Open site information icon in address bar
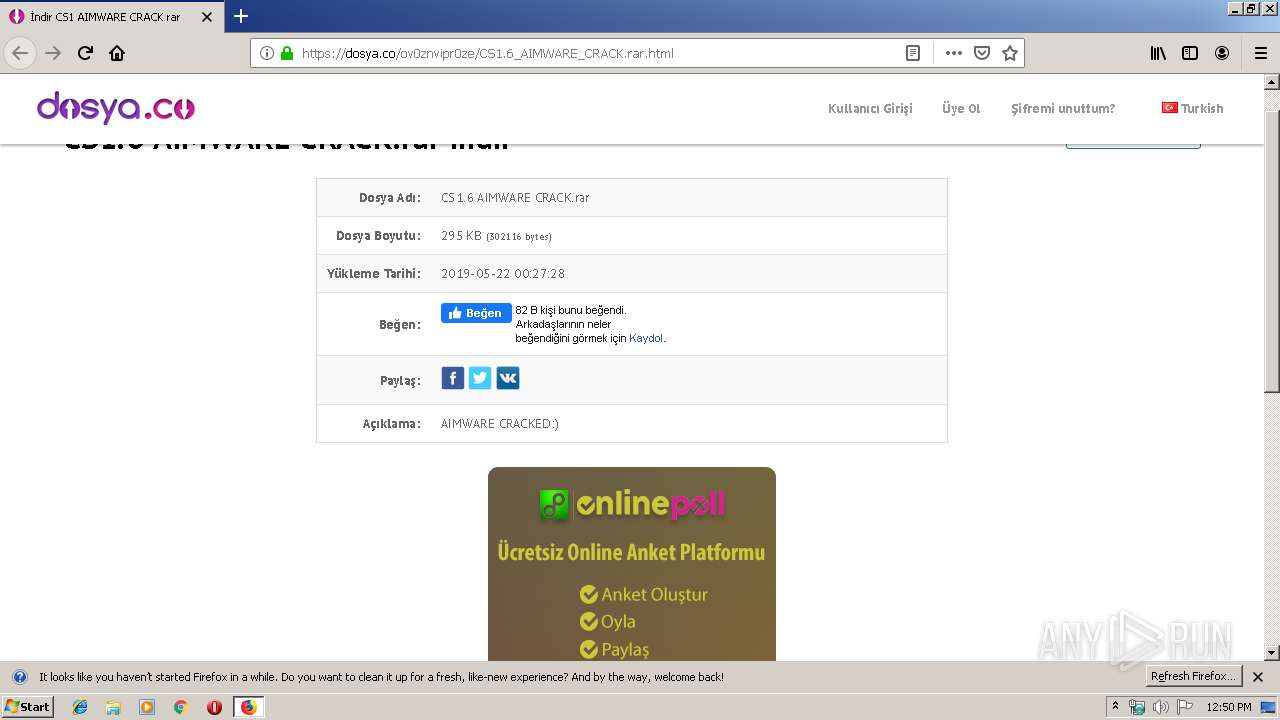 267,53
